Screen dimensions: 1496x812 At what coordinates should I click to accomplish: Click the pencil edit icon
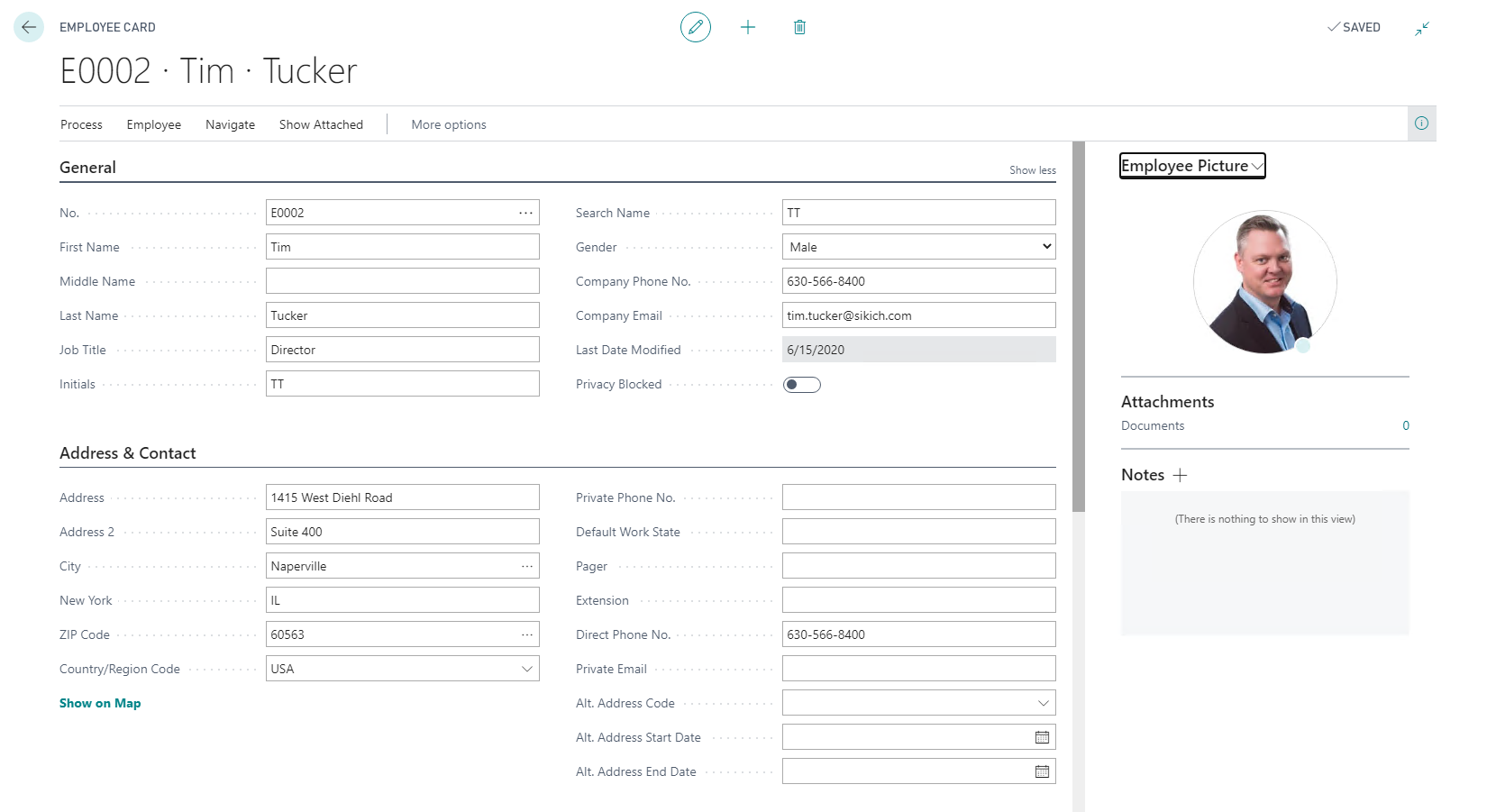(695, 27)
